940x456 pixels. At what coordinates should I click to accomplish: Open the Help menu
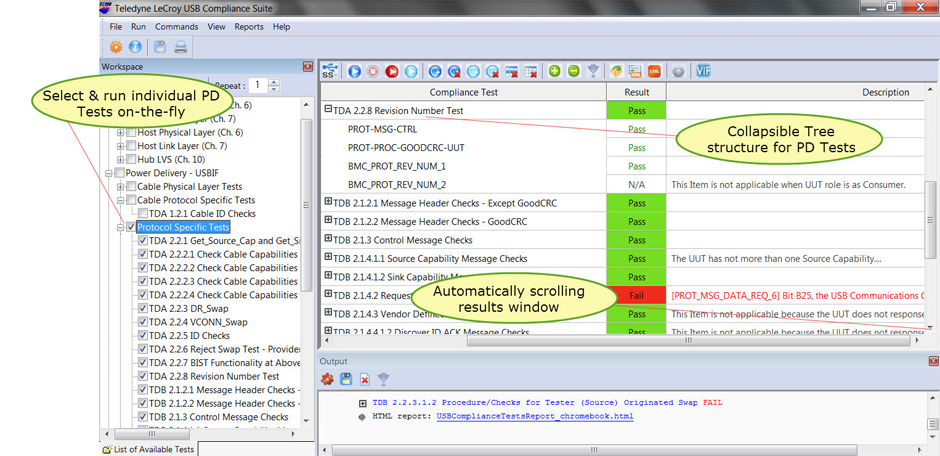281,27
